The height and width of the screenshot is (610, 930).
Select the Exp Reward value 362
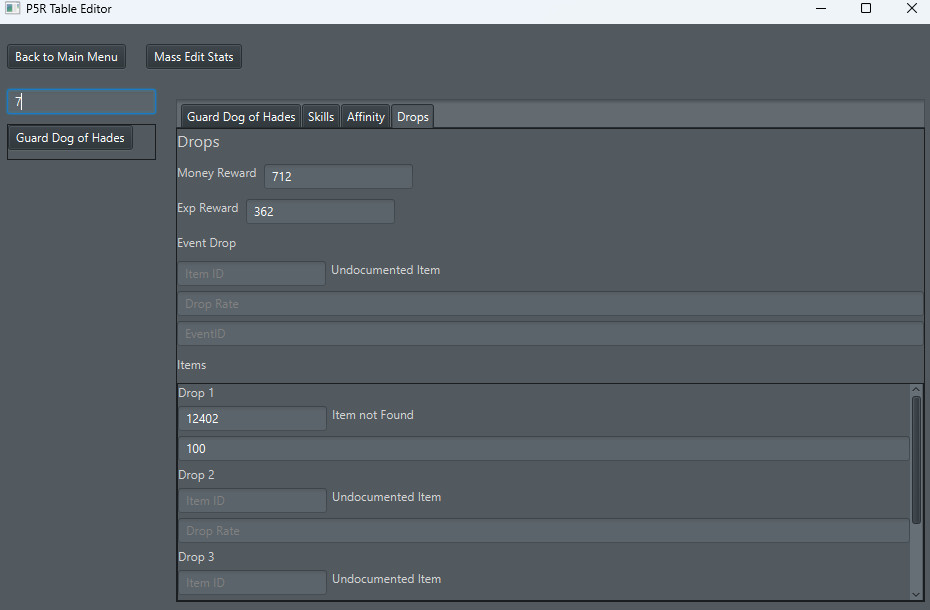tap(320, 211)
